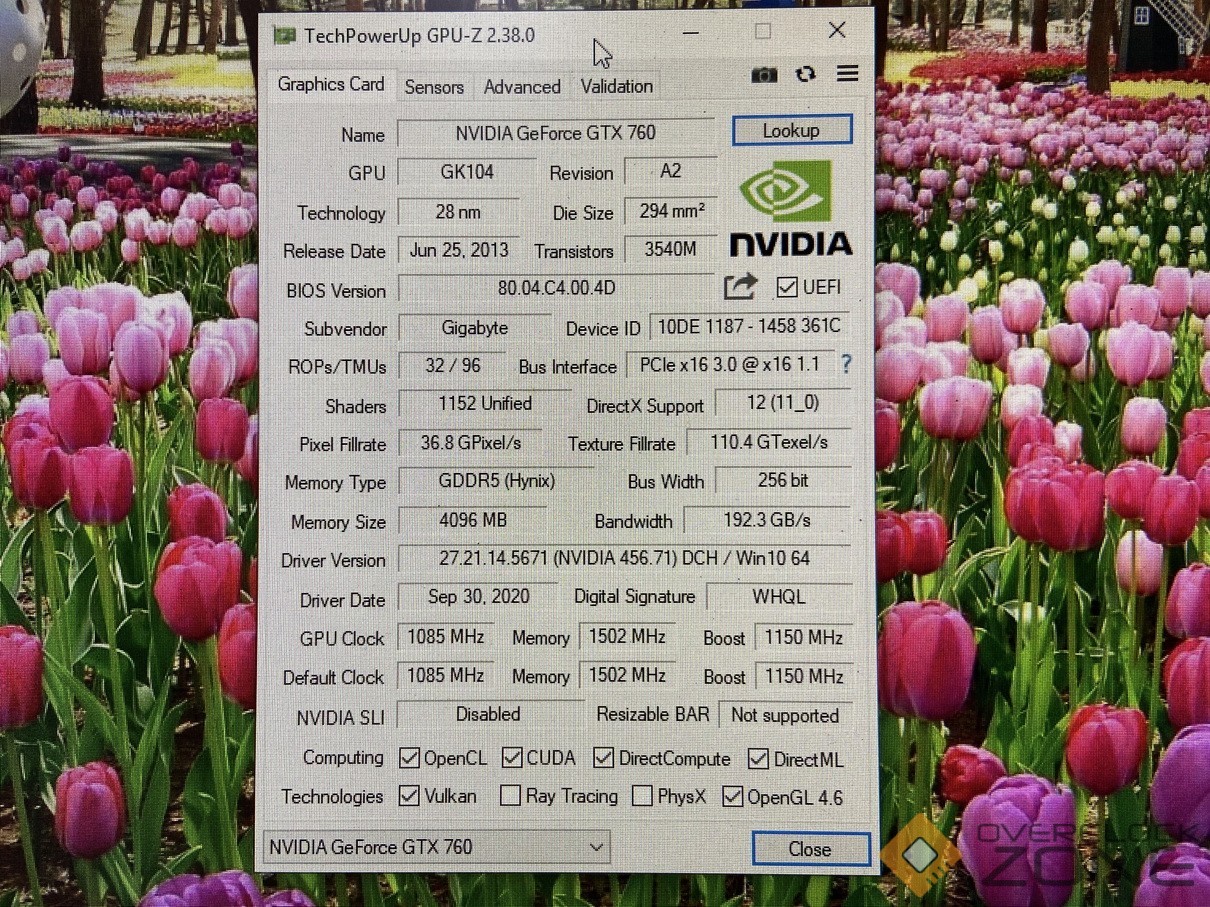Click the Lookup button

pyautogui.click(x=791, y=130)
